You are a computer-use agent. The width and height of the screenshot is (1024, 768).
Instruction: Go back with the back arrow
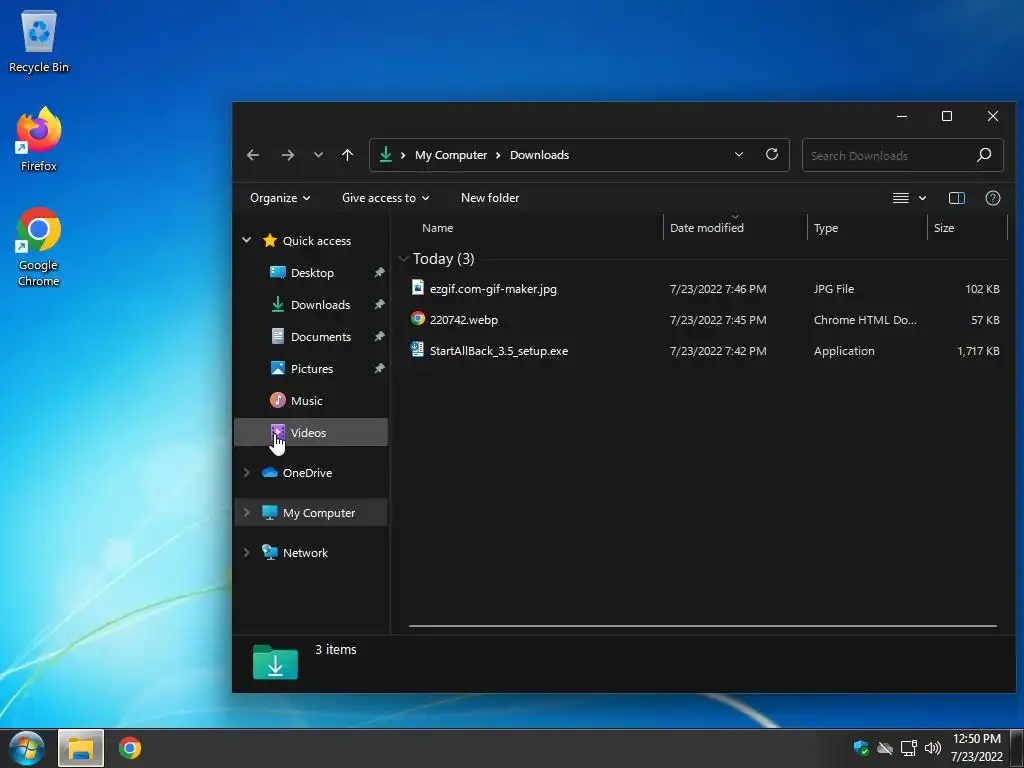coord(253,155)
